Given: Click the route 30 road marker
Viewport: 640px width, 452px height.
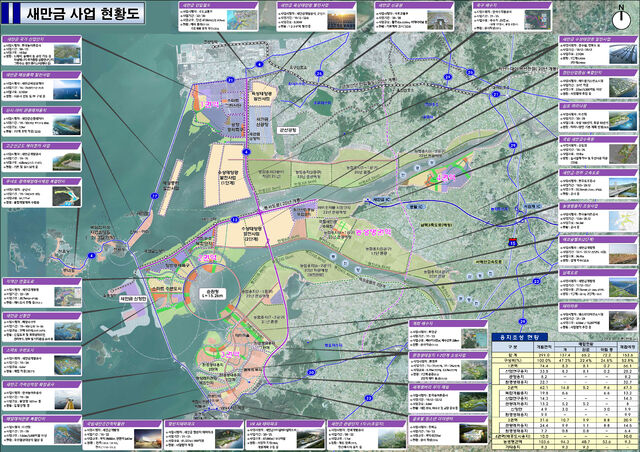Looking at the screenshot, I should tap(311, 372).
